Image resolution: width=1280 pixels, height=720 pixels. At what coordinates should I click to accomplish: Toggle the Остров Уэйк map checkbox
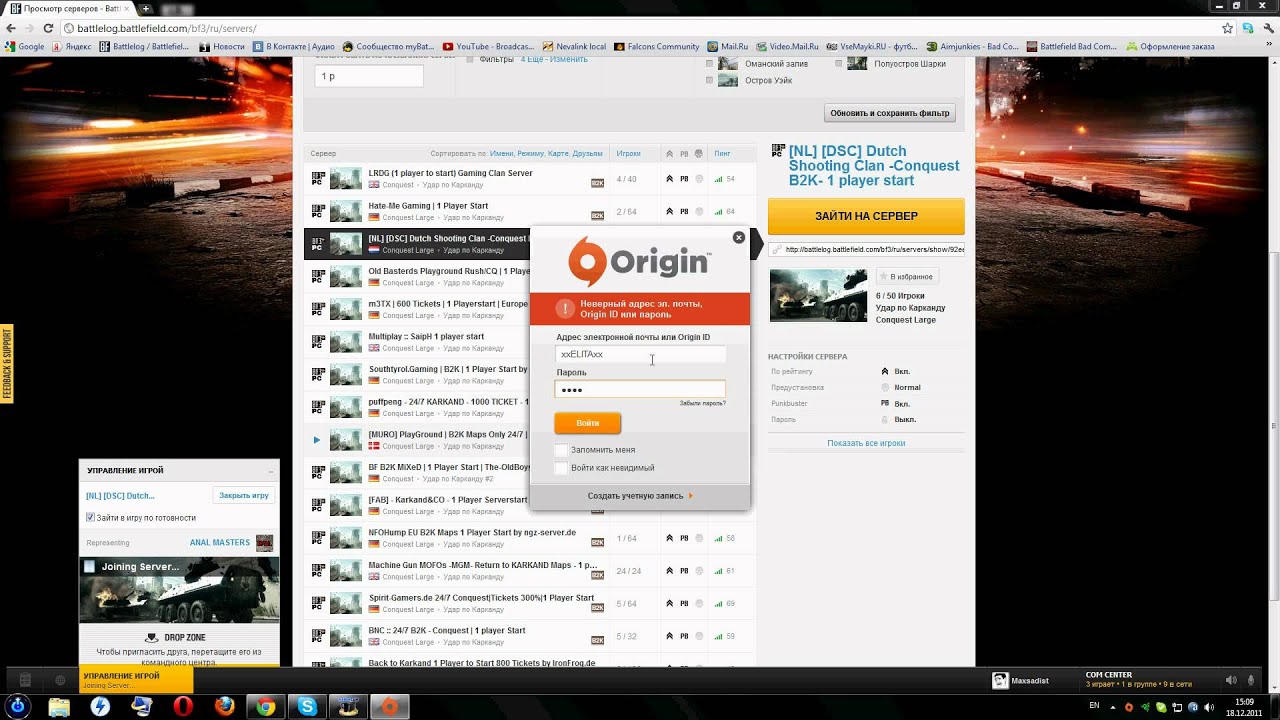click(x=710, y=80)
